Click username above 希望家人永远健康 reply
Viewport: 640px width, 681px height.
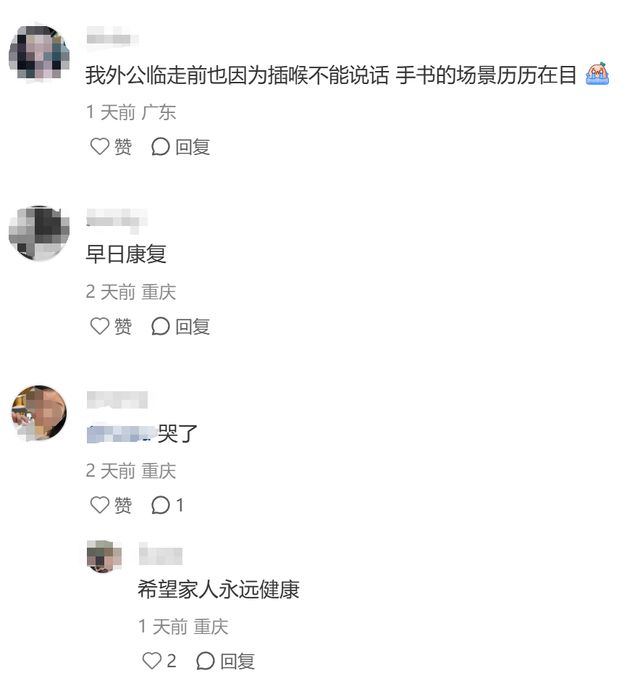(160, 555)
